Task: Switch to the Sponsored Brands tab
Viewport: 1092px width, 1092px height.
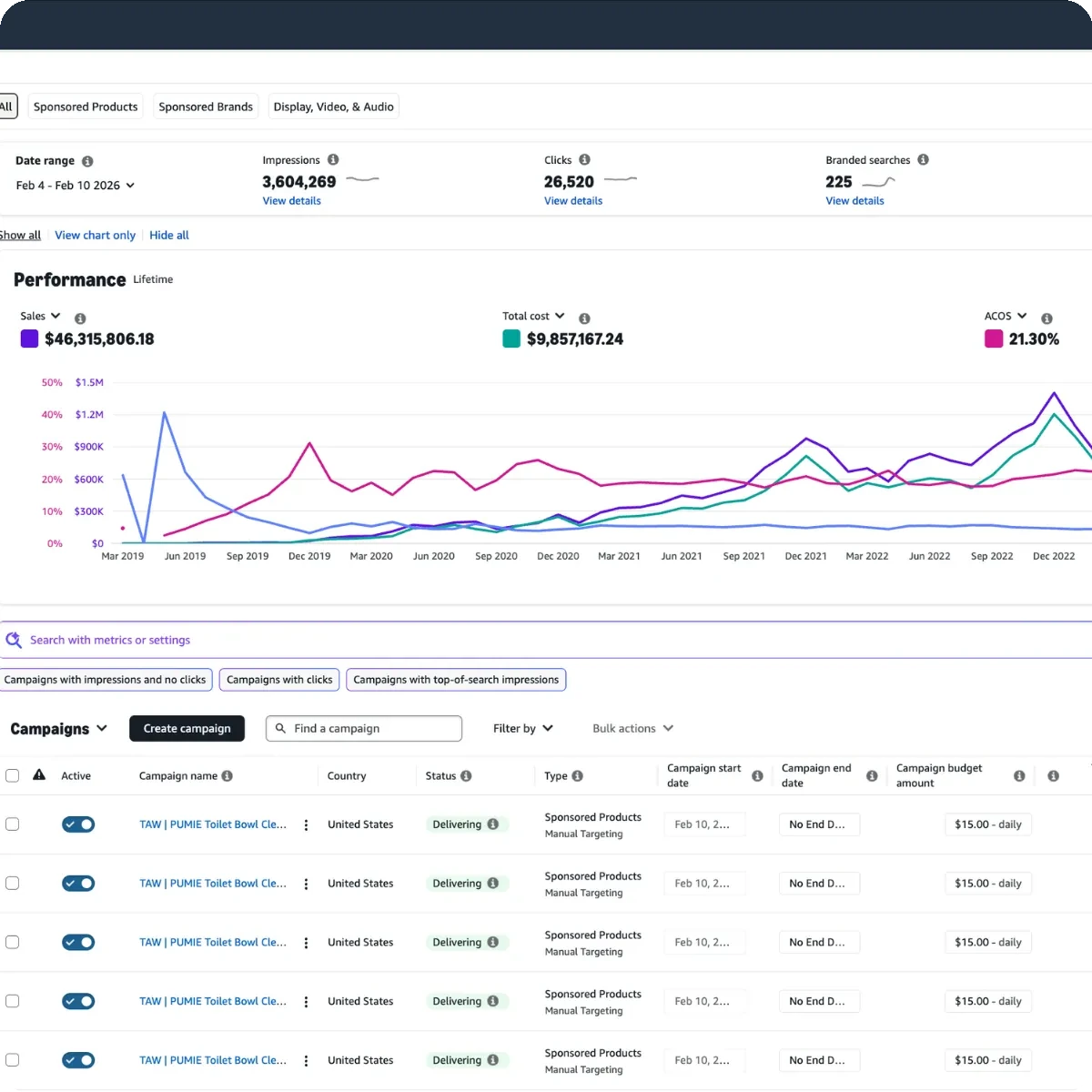Action: (x=206, y=106)
